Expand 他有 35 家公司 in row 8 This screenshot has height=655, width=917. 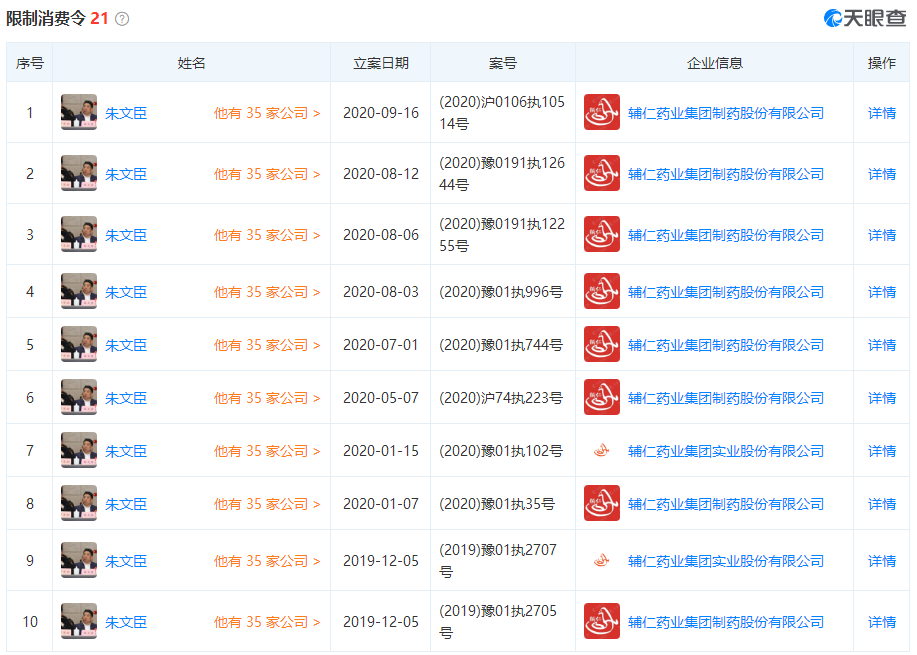(x=267, y=504)
